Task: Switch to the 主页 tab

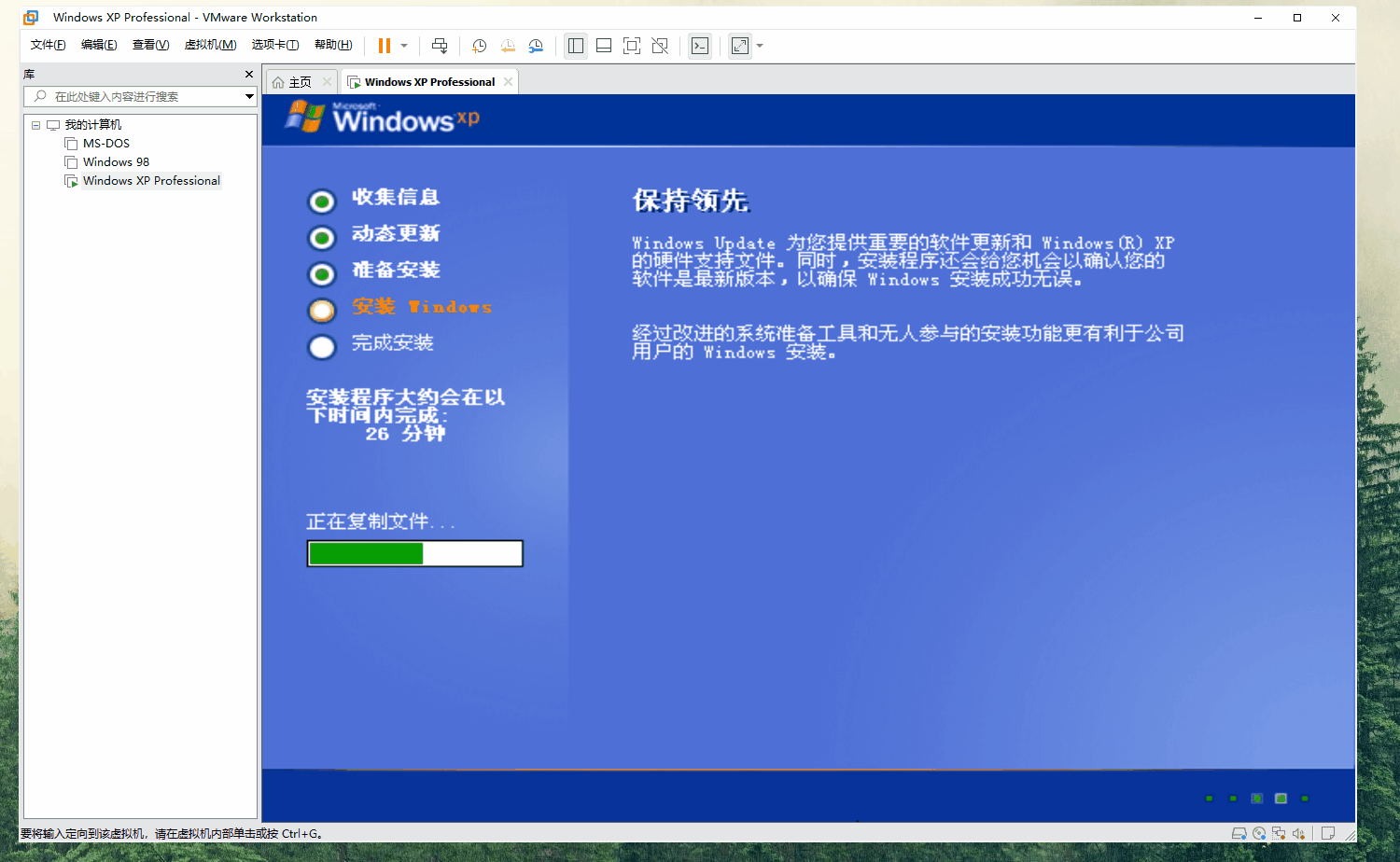Action: tap(301, 82)
